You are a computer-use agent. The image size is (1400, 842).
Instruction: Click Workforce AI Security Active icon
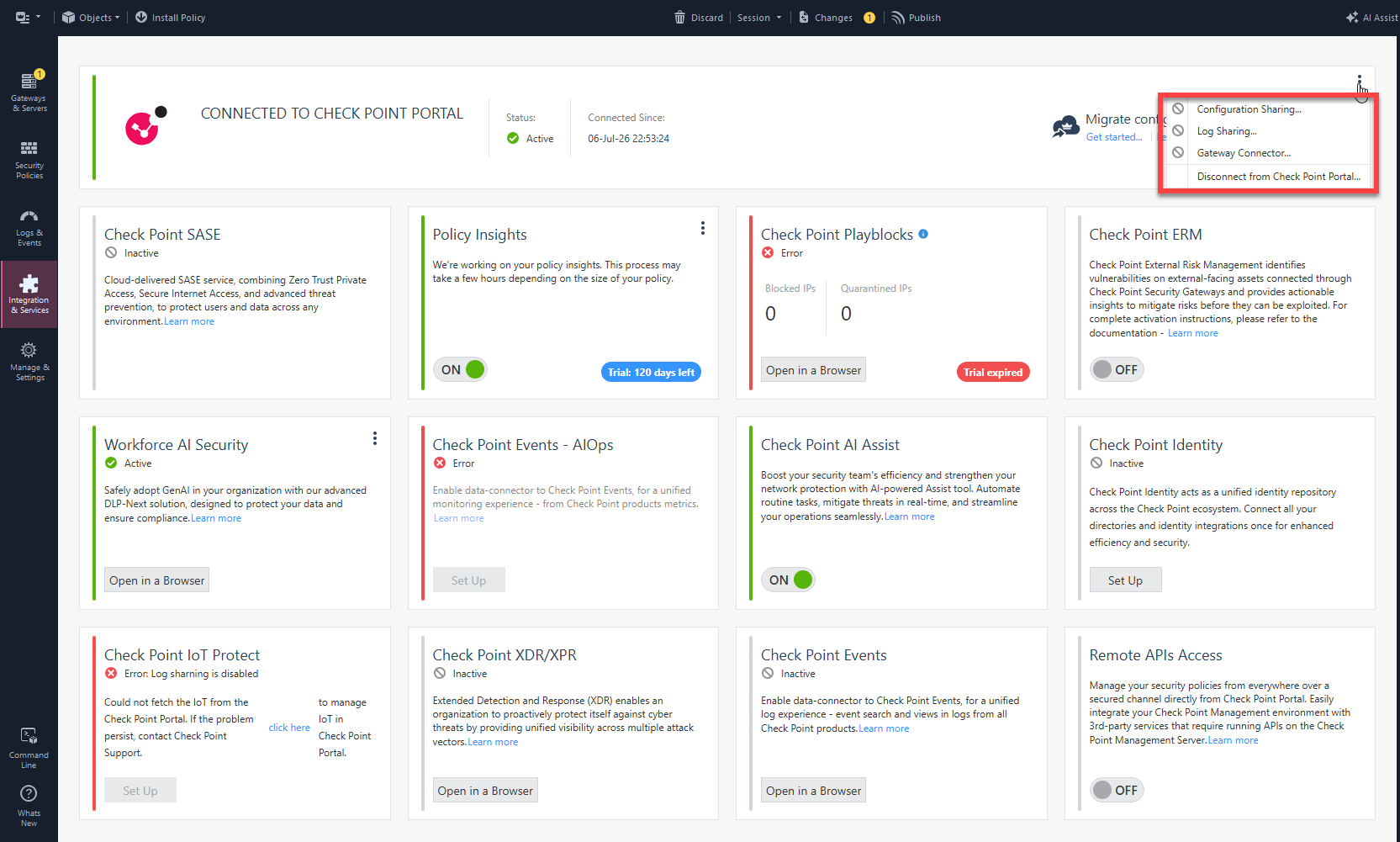pyautogui.click(x=111, y=463)
